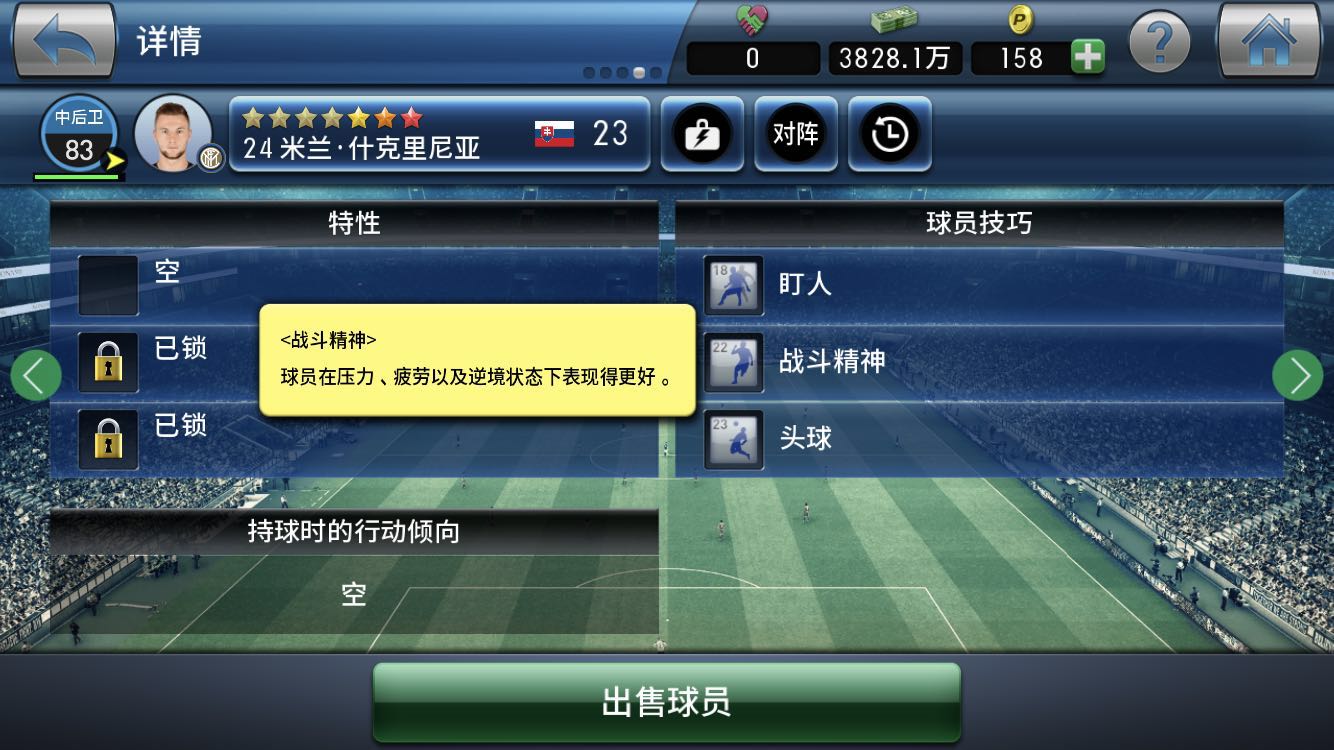Viewport: 1334px width, 750px height.
Task: Open the history clock icon
Action: coord(889,134)
